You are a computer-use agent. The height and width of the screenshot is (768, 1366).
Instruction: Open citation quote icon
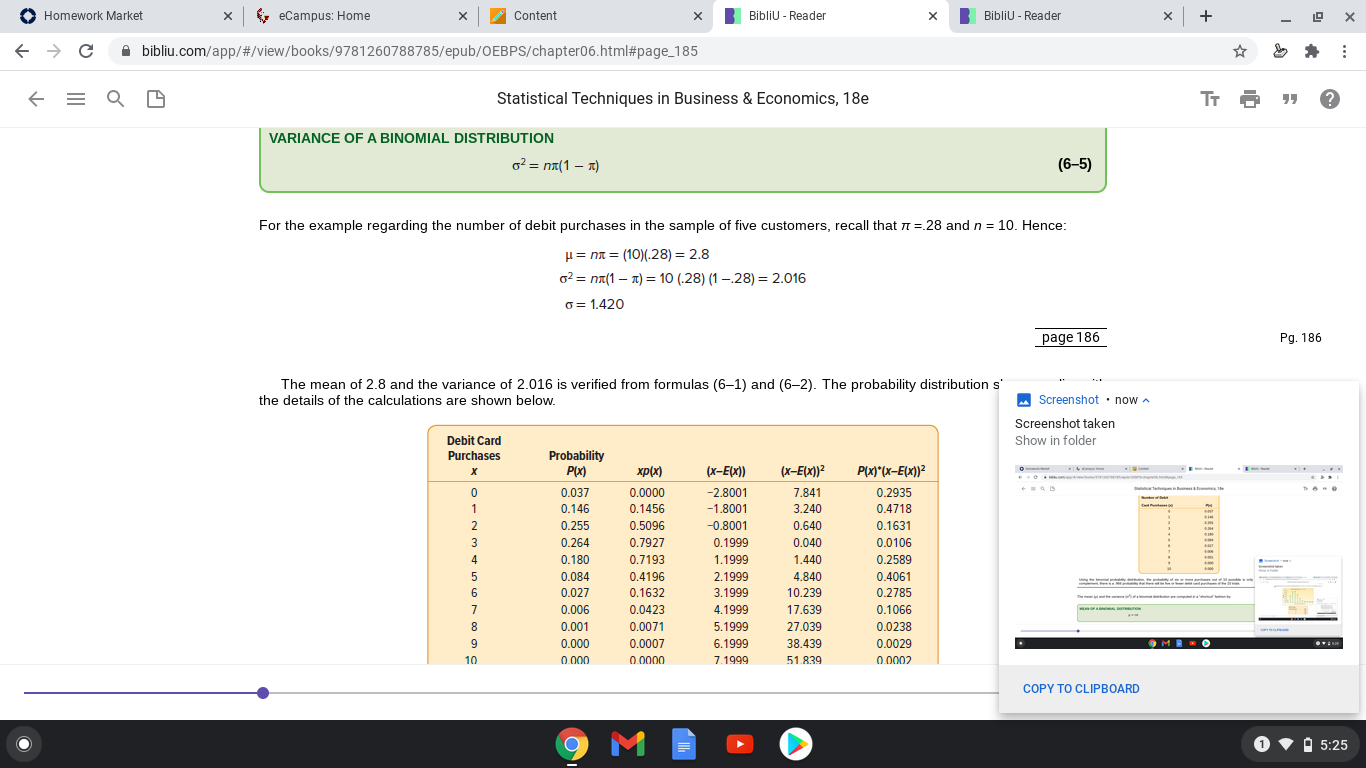point(1290,99)
